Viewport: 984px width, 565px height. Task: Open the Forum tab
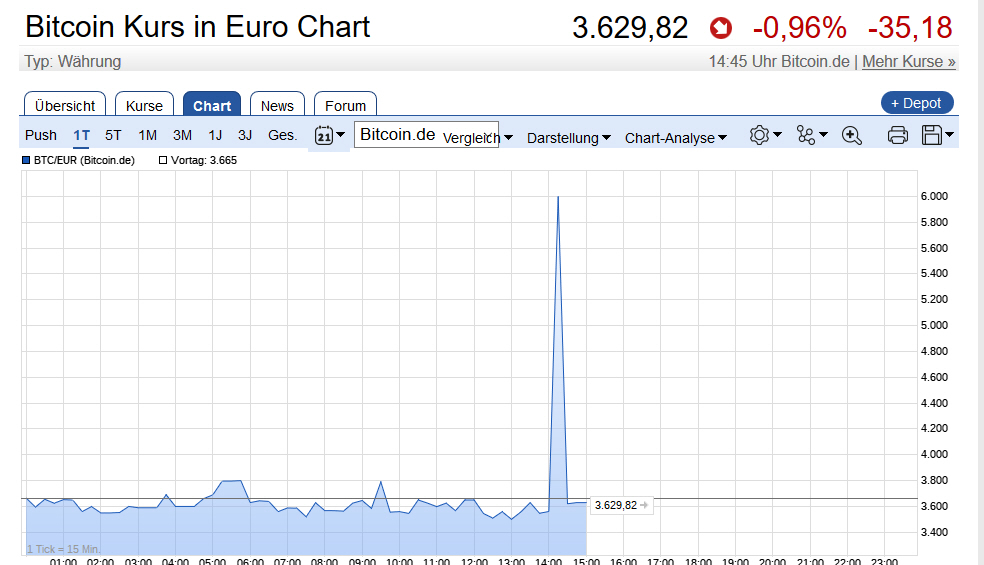coord(345,104)
